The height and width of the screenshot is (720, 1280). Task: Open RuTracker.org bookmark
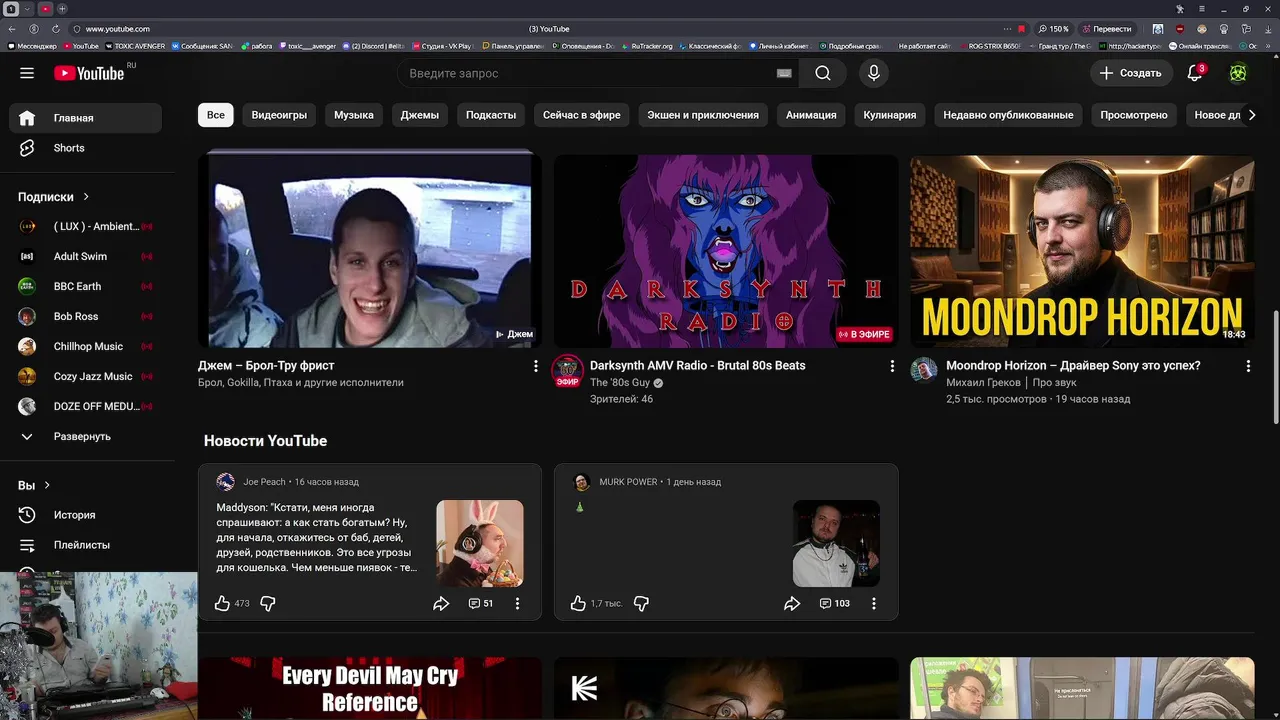(x=647, y=46)
